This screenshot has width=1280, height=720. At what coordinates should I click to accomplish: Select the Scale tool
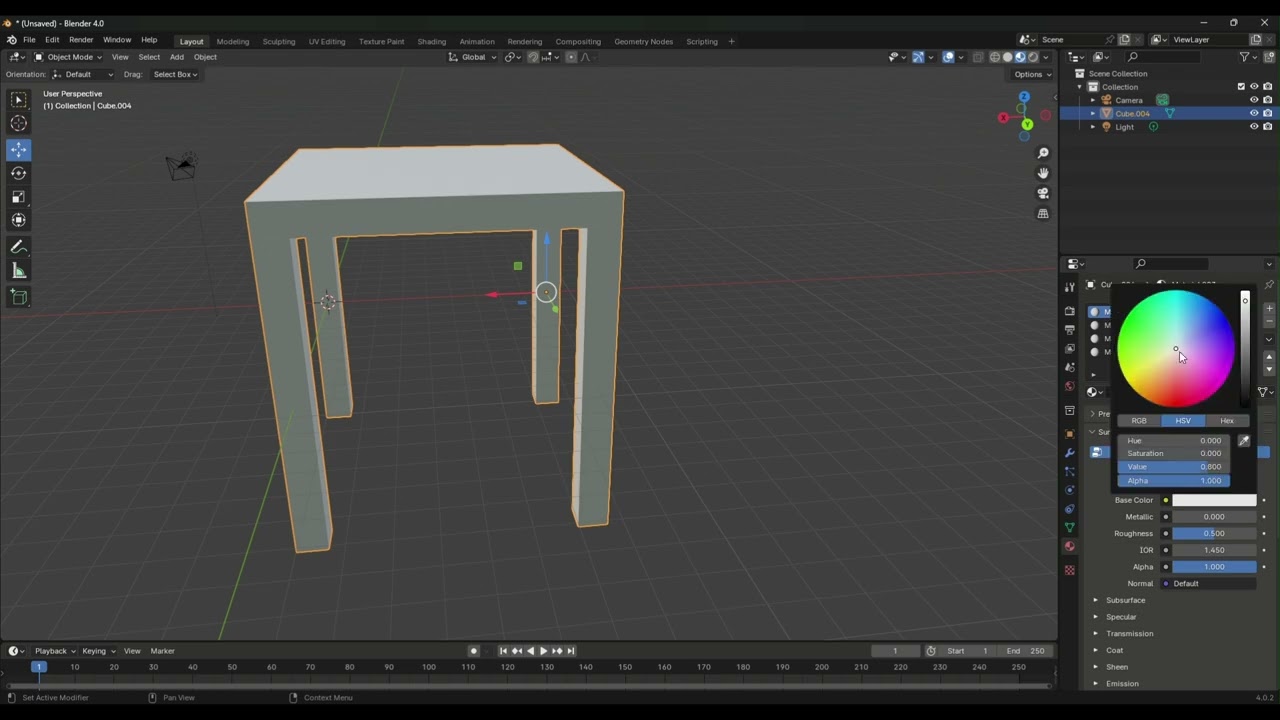coord(19,197)
